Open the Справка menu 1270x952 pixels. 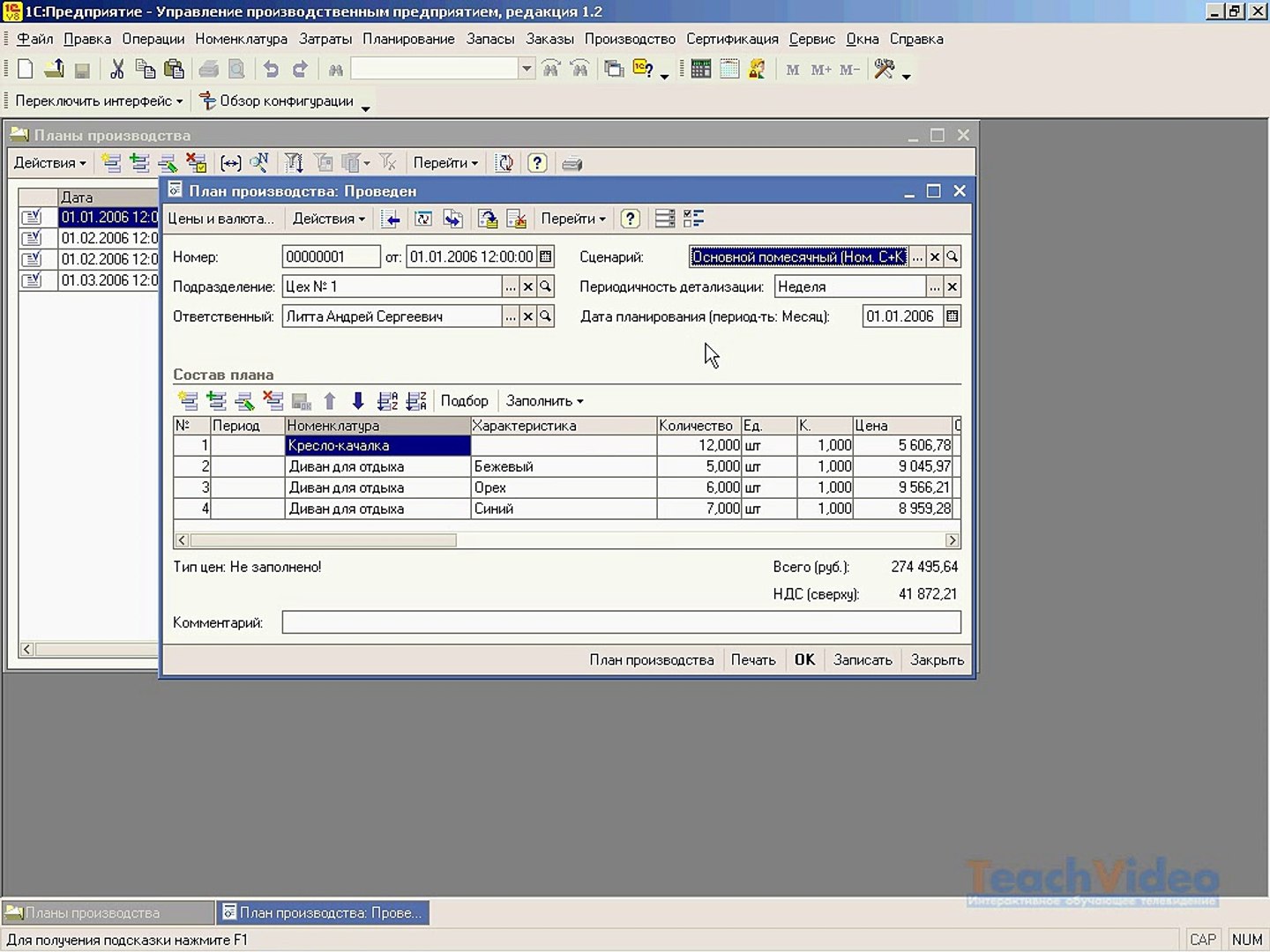tap(916, 39)
